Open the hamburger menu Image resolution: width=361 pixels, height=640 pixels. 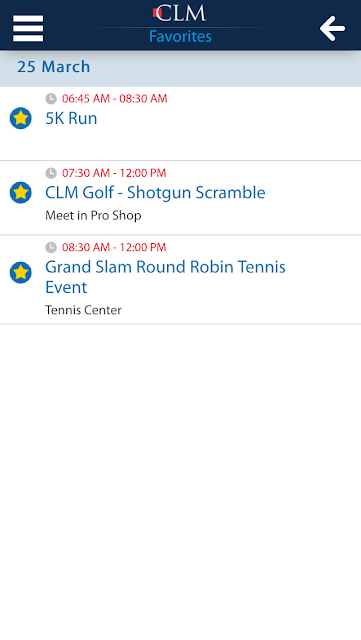28,28
